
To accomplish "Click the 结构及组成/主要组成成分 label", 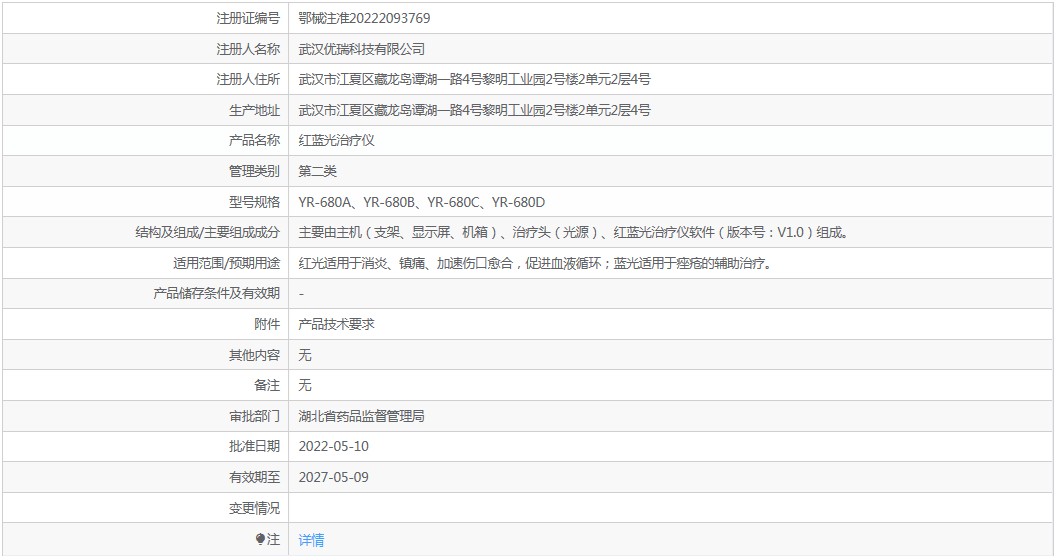I will (x=207, y=232).
